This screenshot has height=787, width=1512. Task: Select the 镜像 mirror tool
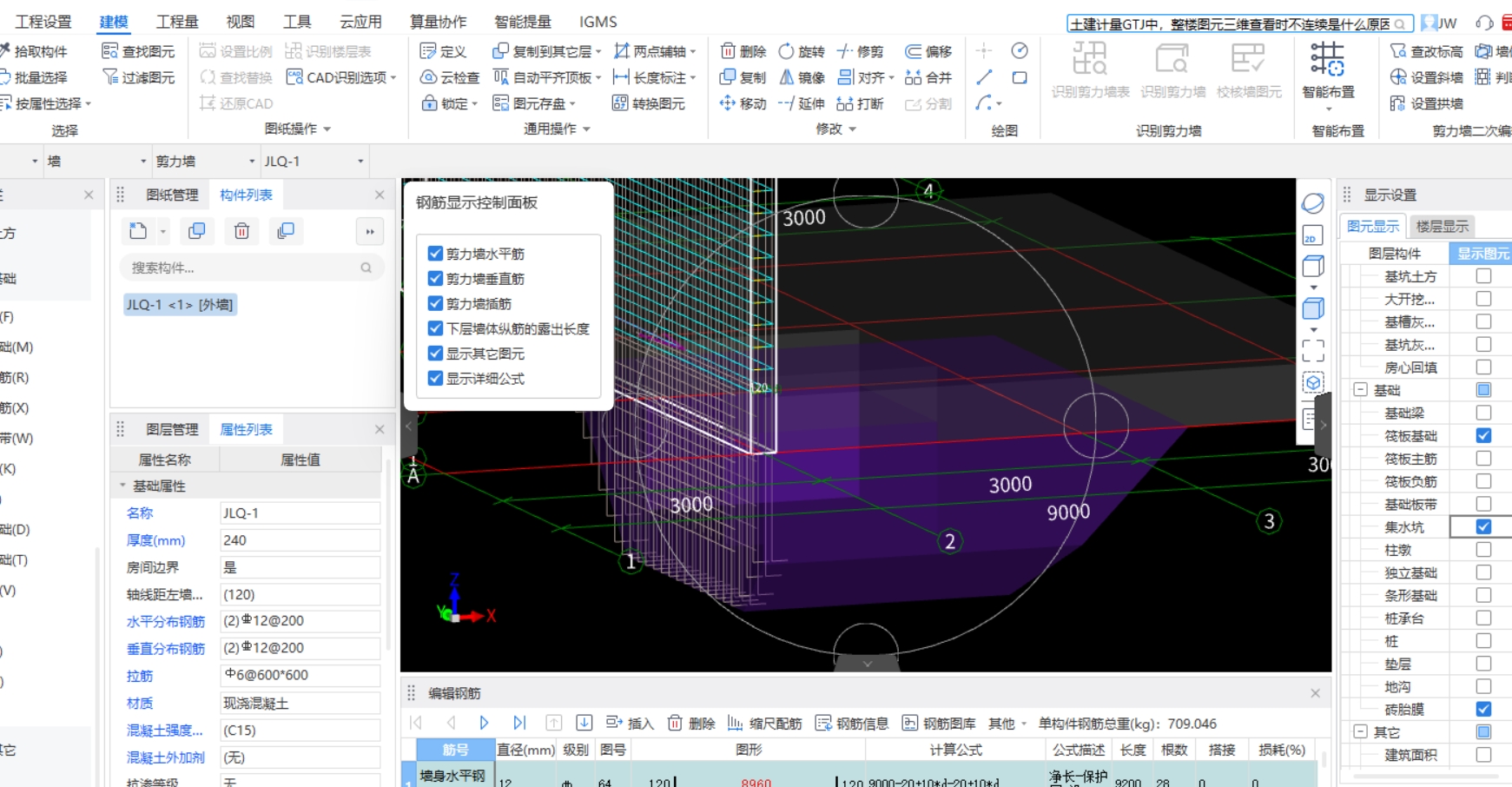point(802,77)
